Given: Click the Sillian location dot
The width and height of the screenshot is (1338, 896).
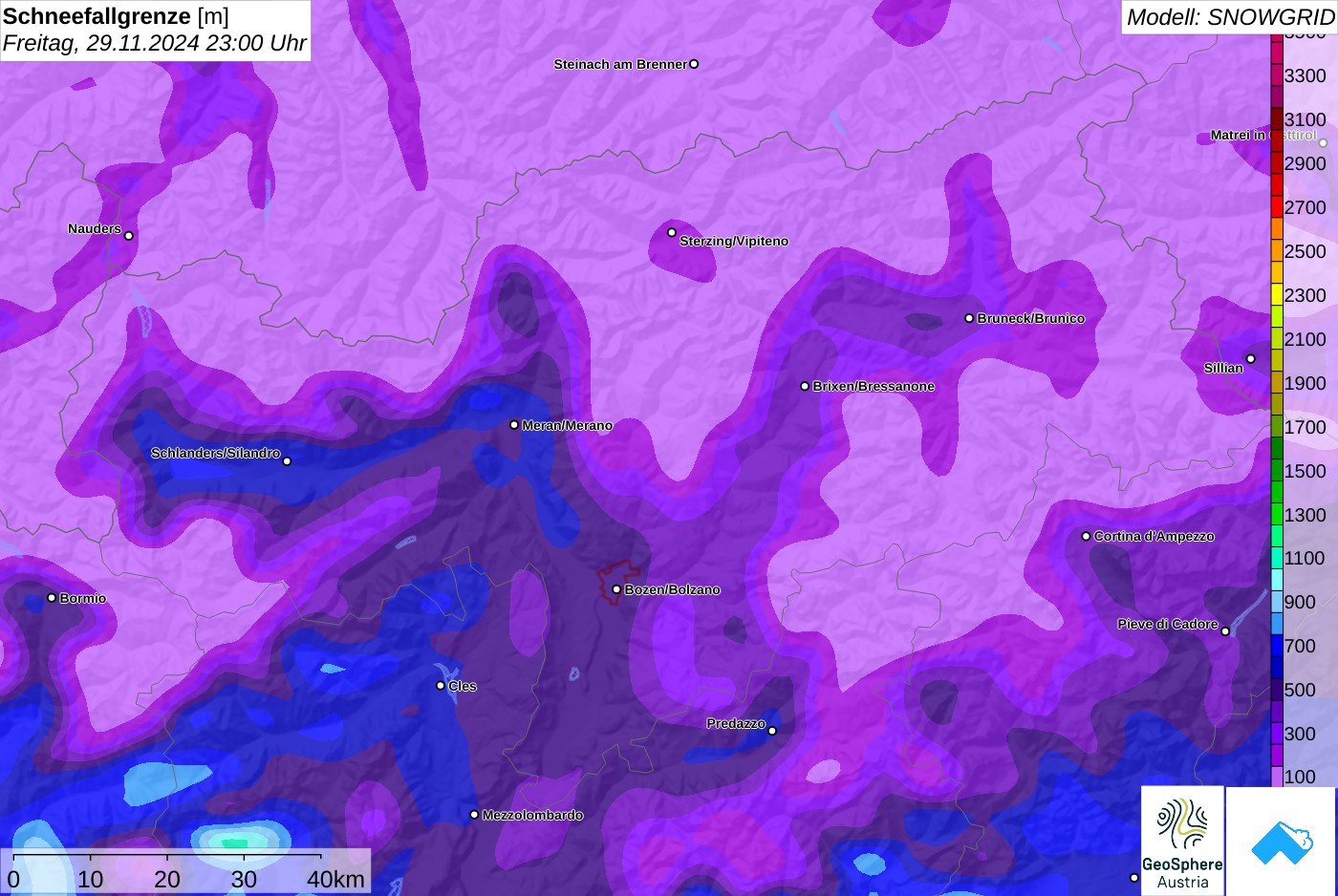Looking at the screenshot, I should pos(1250,359).
